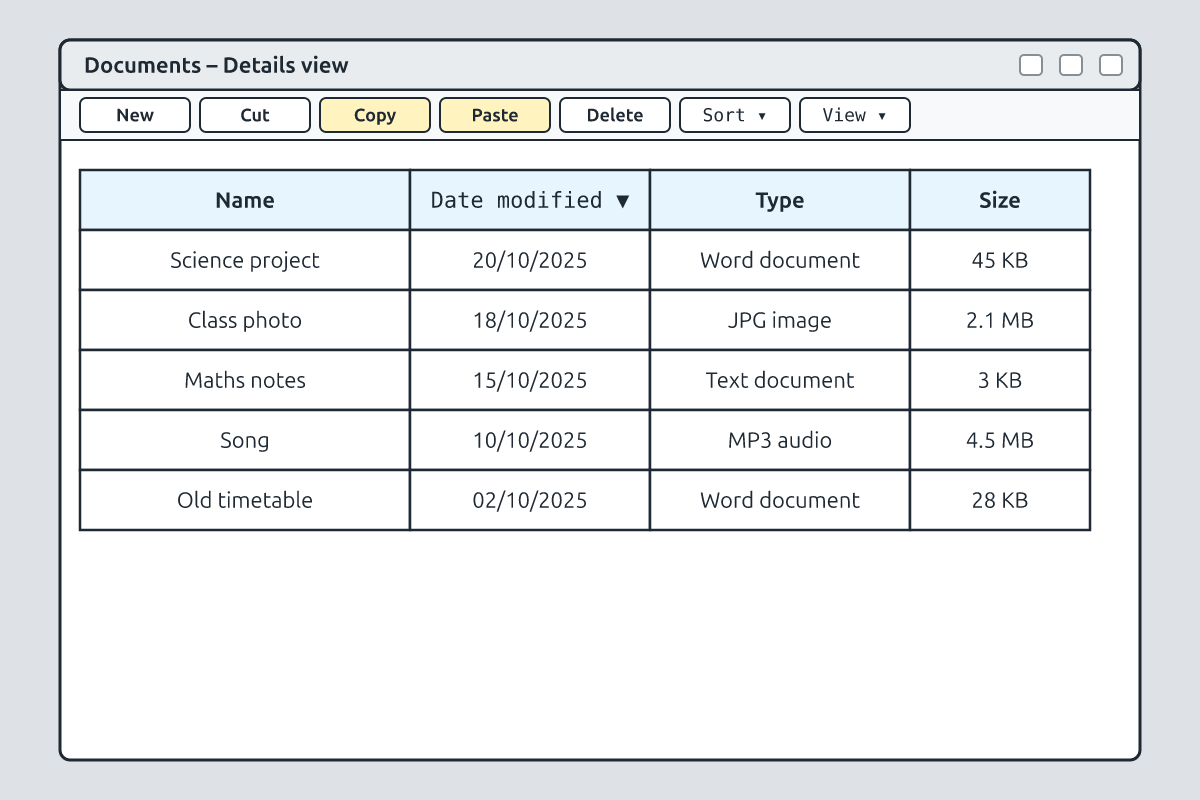This screenshot has height=800, width=1200.
Task: Click the JPG image type cell
Action: (x=780, y=320)
